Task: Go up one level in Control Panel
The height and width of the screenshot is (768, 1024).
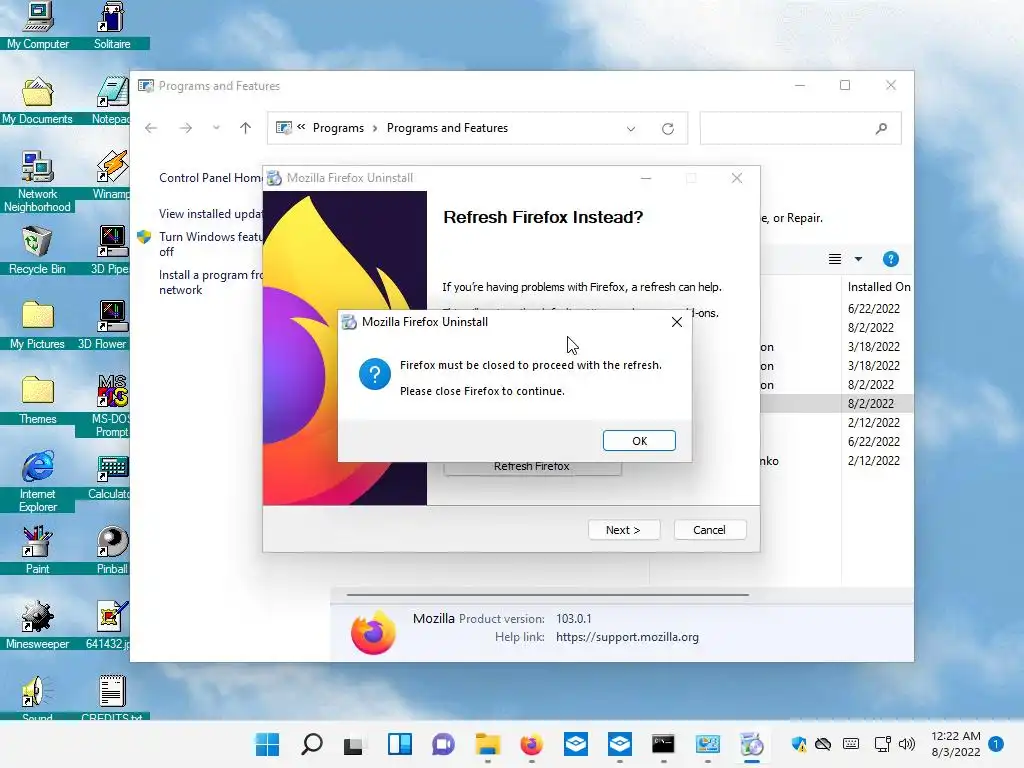Action: (246, 128)
